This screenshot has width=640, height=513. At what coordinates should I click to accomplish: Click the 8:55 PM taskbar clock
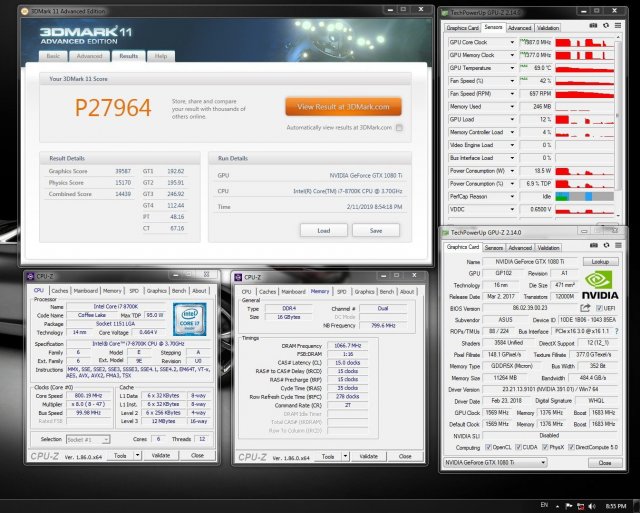coord(616,506)
